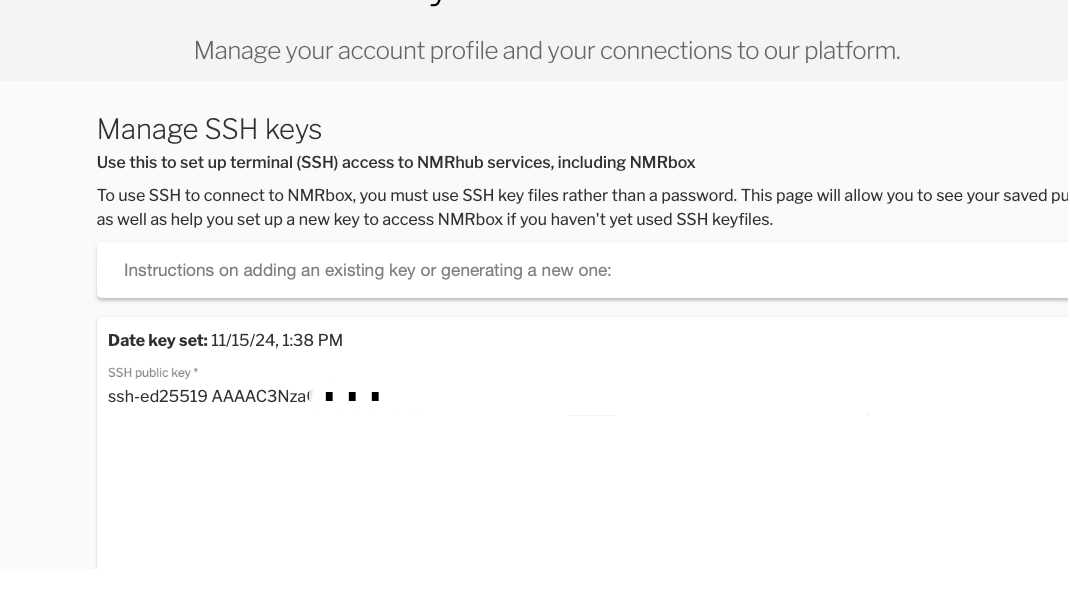Click the bold 'Date key set:' label

tap(158, 341)
